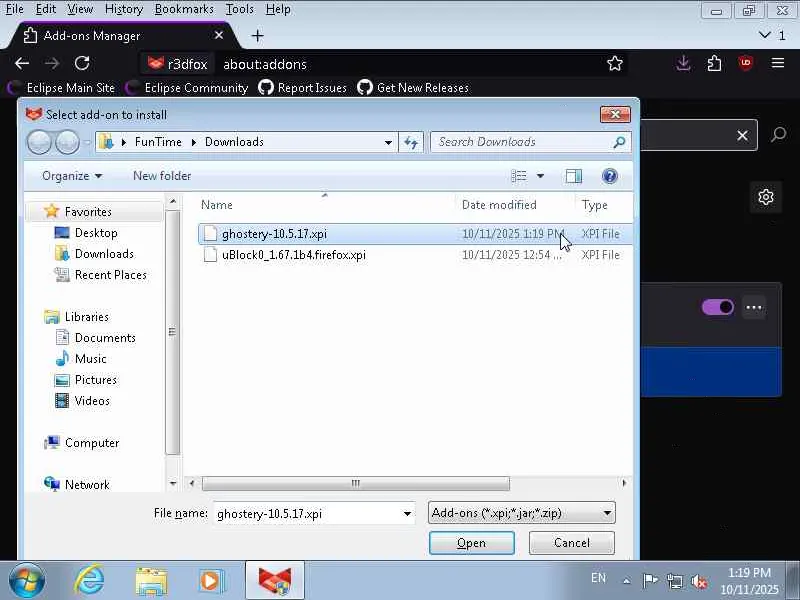The width and height of the screenshot is (800, 600).
Task: Open the Tools menu
Action: tap(239, 9)
